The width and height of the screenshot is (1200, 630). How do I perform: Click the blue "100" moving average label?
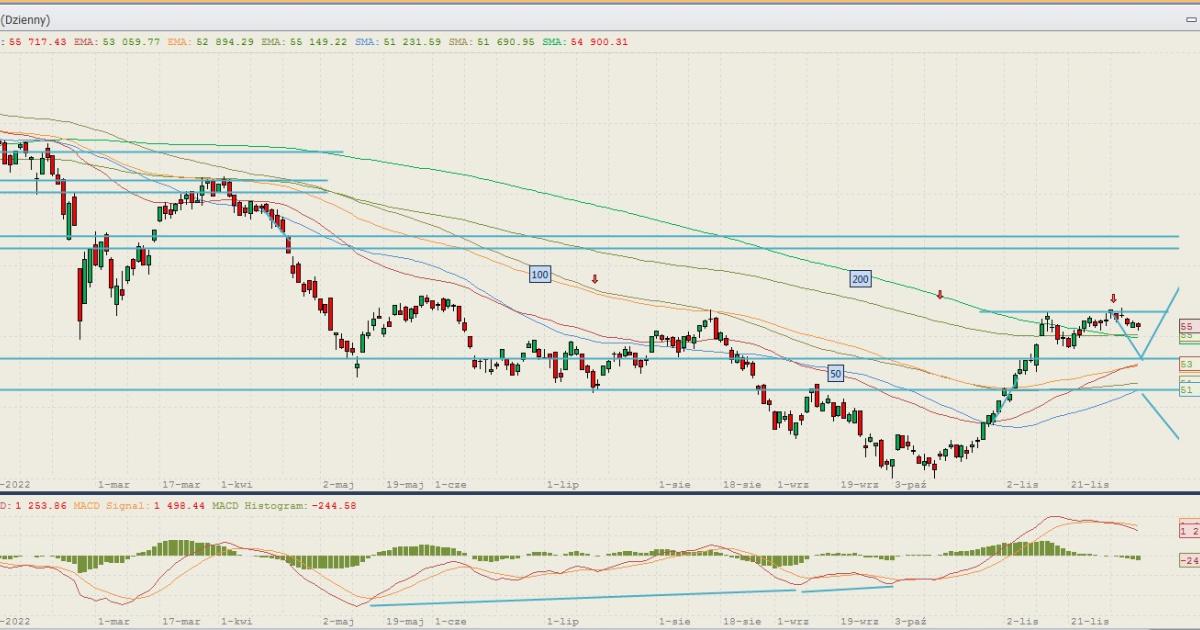tap(540, 274)
